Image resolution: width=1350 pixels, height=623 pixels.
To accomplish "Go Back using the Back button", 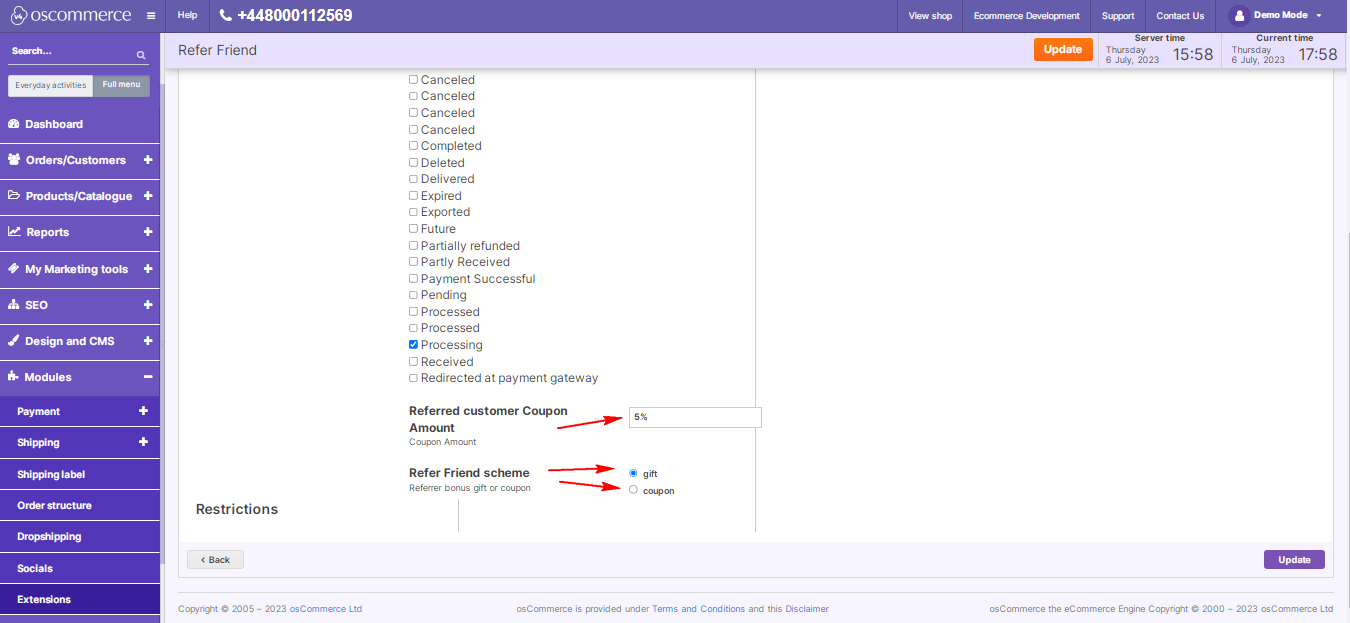I will (215, 559).
